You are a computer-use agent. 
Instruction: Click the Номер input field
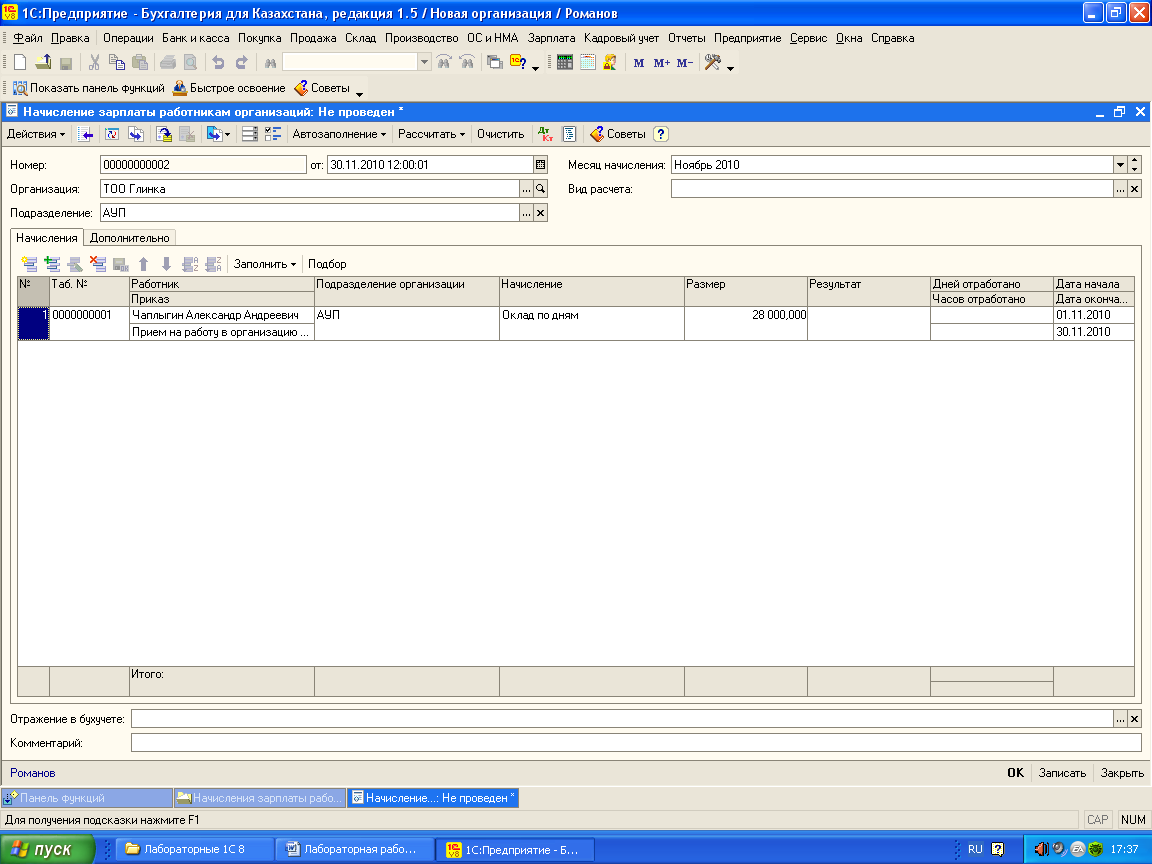pyautogui.click(x=203, y=165)
